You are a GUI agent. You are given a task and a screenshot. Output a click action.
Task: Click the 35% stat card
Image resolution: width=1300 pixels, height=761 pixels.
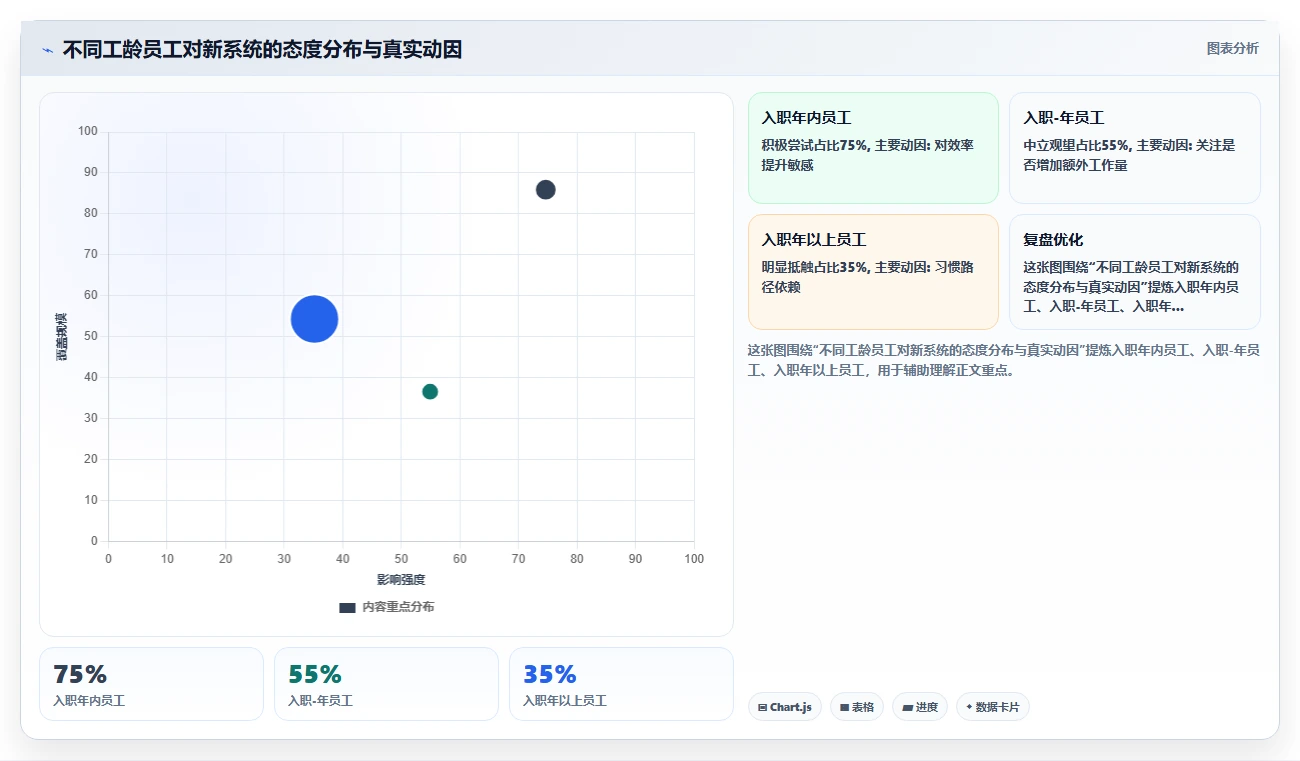click(x=621, y=684)
